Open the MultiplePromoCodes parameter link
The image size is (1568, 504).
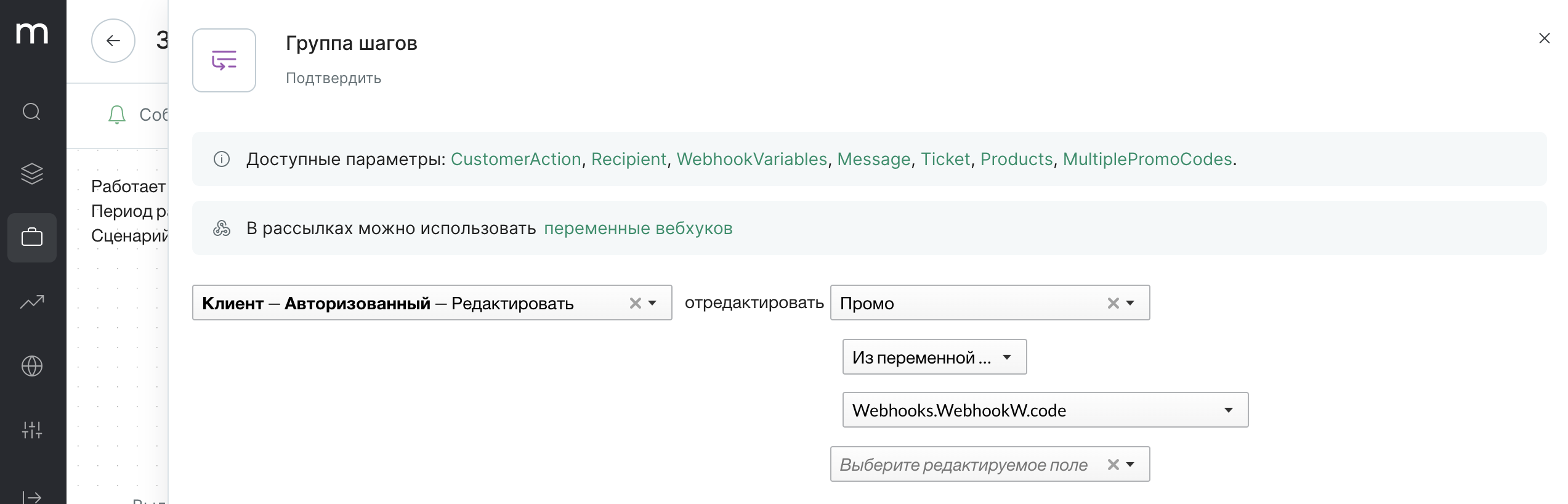[1147, 159]
